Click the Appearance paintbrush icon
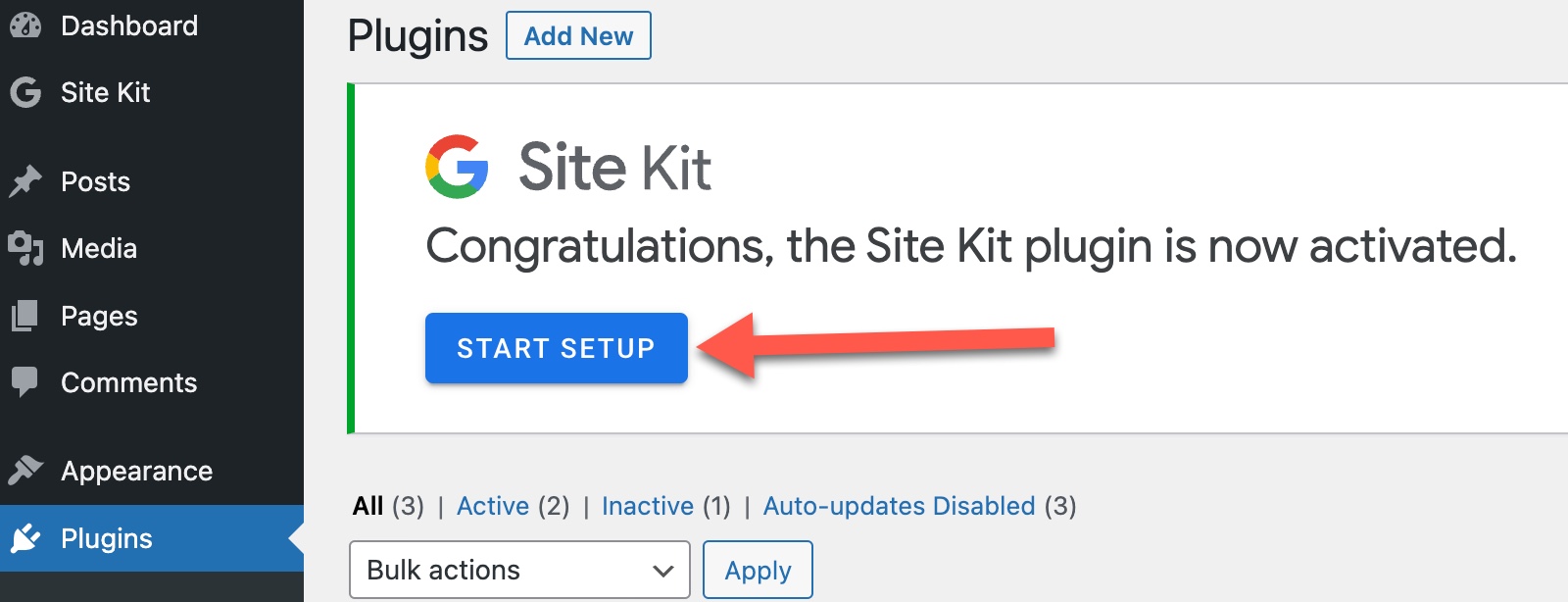The image size is (1568, 602). click(x=25, y=471)
